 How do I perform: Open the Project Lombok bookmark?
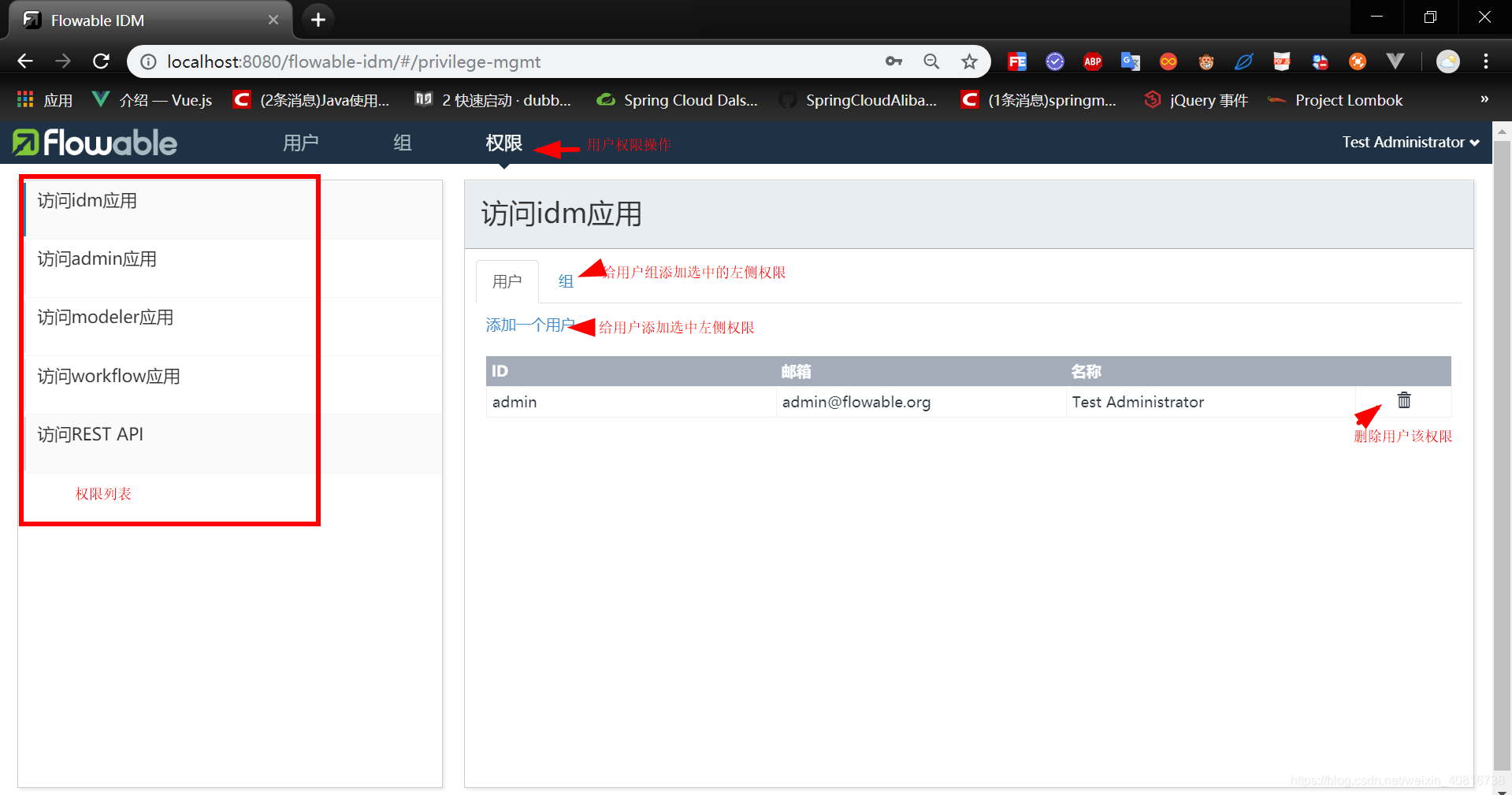1336,100
